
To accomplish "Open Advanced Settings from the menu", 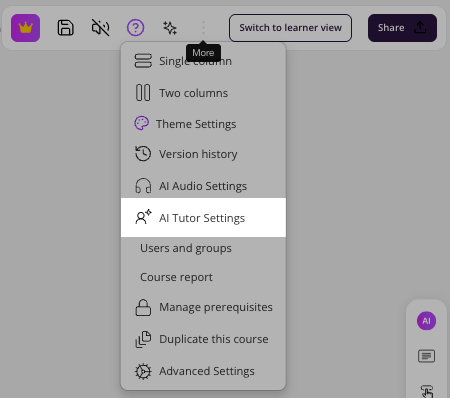I will tap(203, 371).
